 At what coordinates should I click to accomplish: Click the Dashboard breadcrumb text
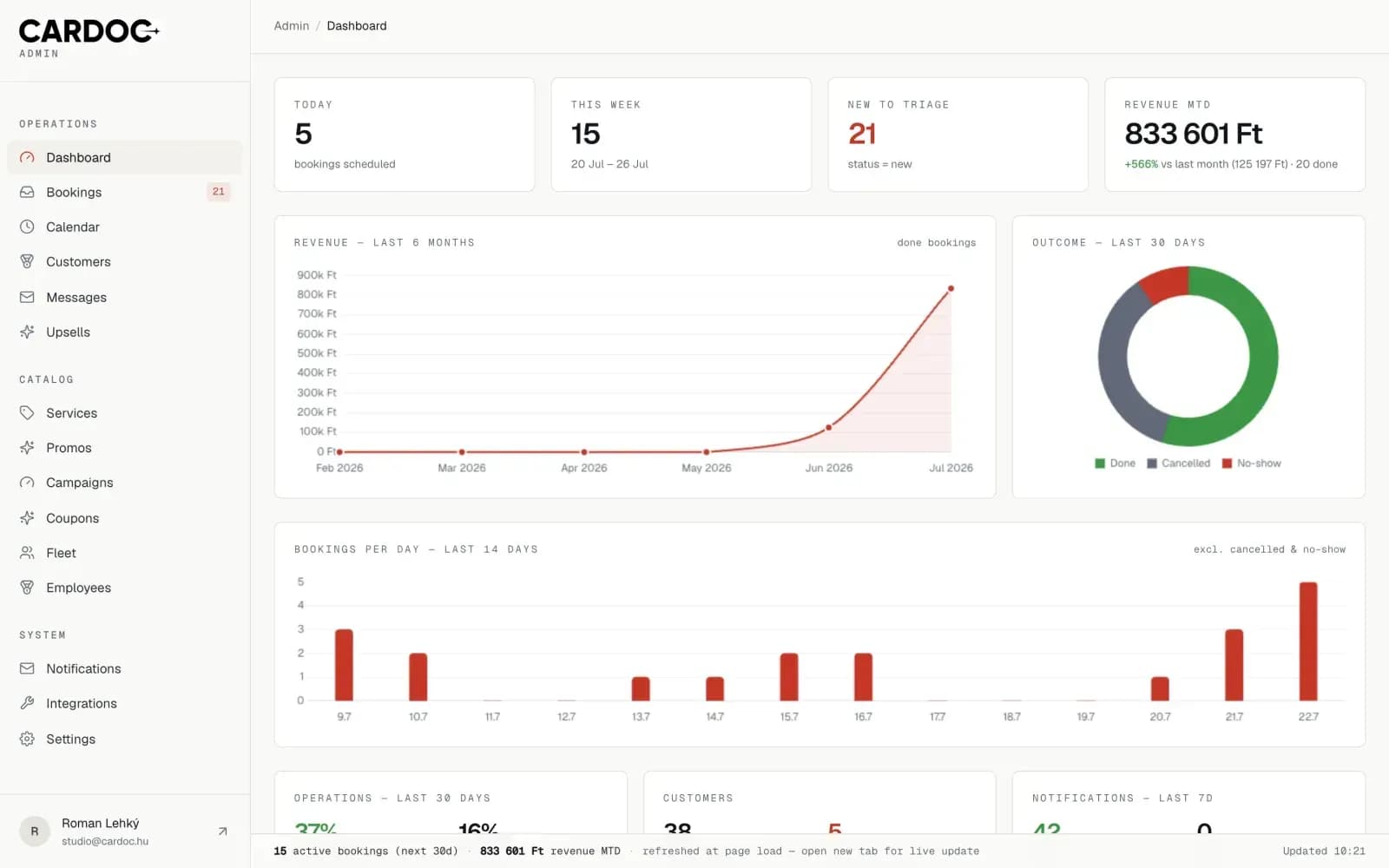[x=357, y=26]
